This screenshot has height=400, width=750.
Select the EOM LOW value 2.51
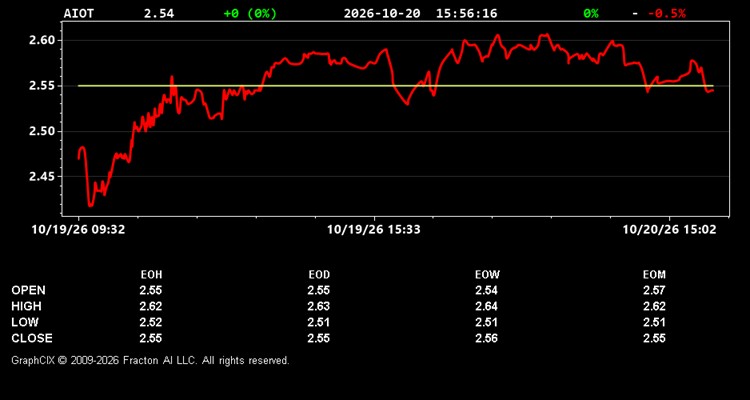(654, 322)
